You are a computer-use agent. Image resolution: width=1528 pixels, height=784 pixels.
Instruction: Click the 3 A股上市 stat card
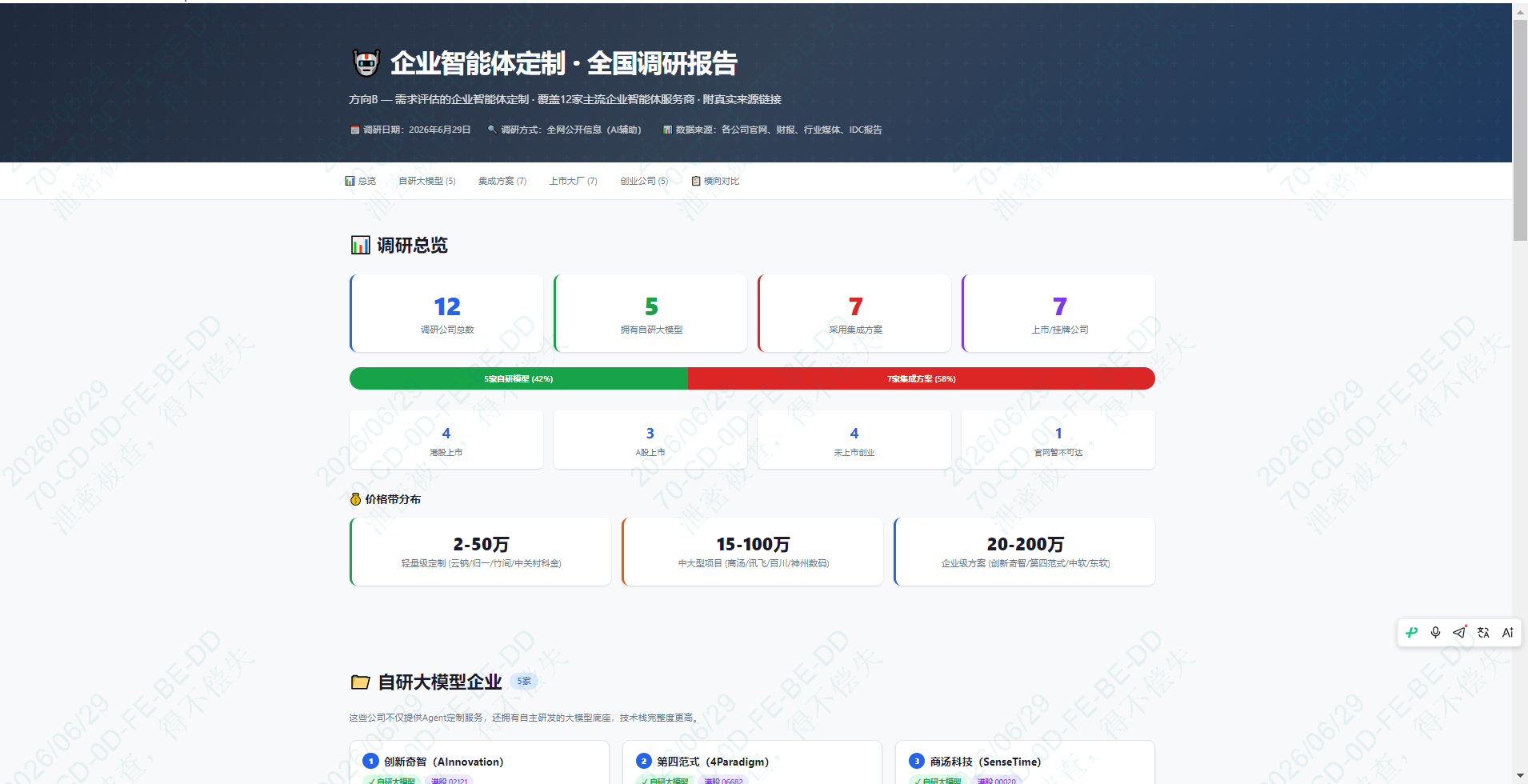[650, 440]
